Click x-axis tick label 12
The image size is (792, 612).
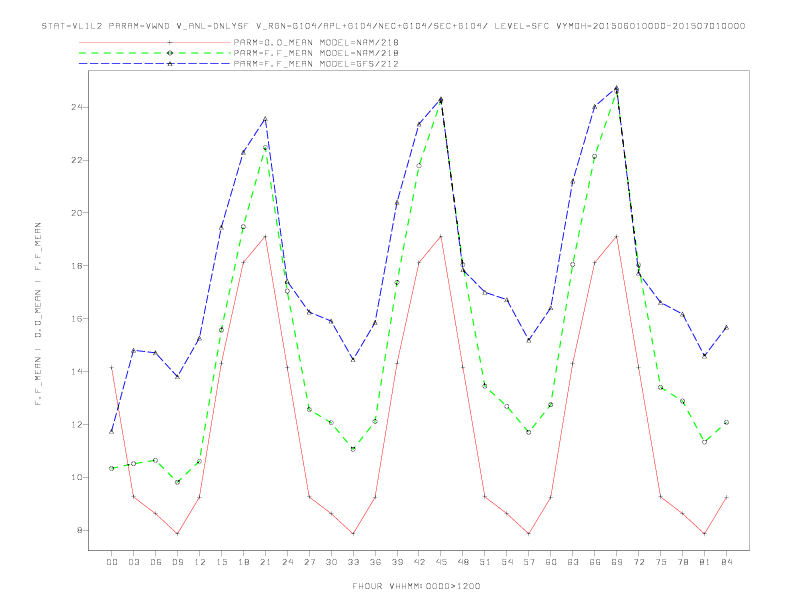point(200,562)
